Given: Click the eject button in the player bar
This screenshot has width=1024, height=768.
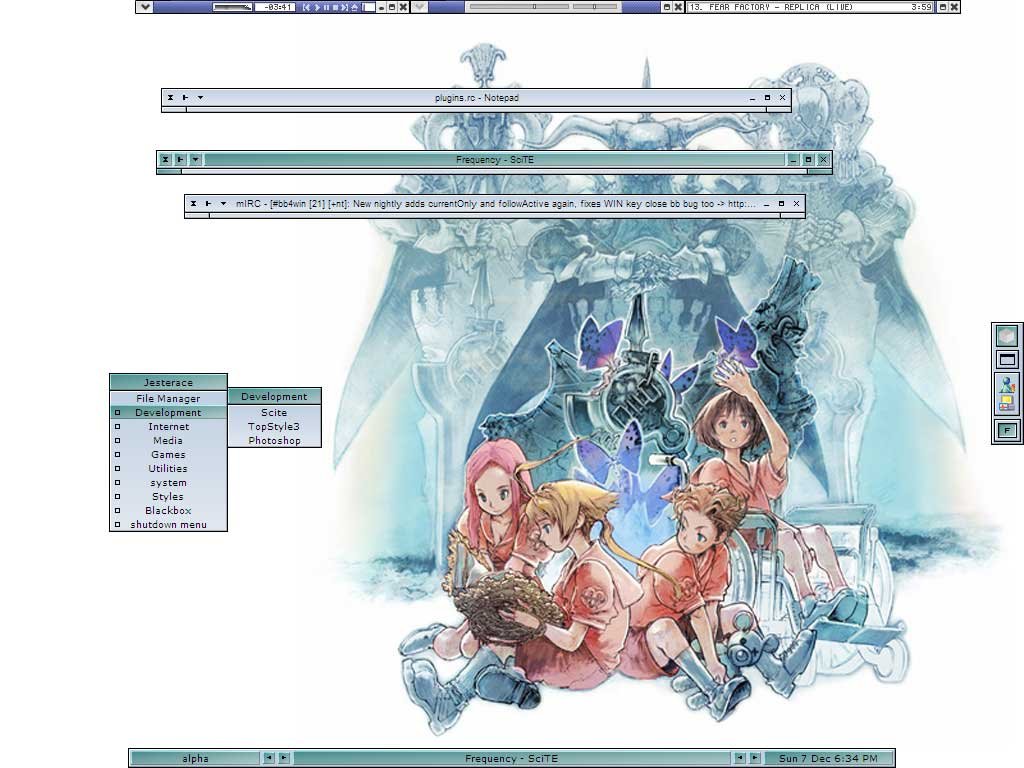Looking at the screenshot, I should pyautogui.click(x=355, y=7).
